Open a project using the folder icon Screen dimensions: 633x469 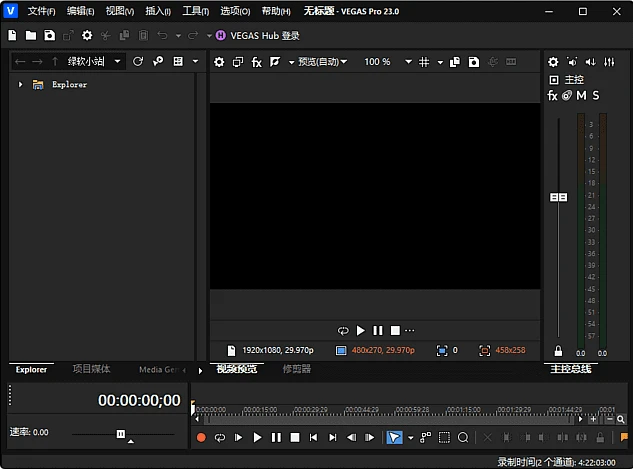tap(31, 36)
